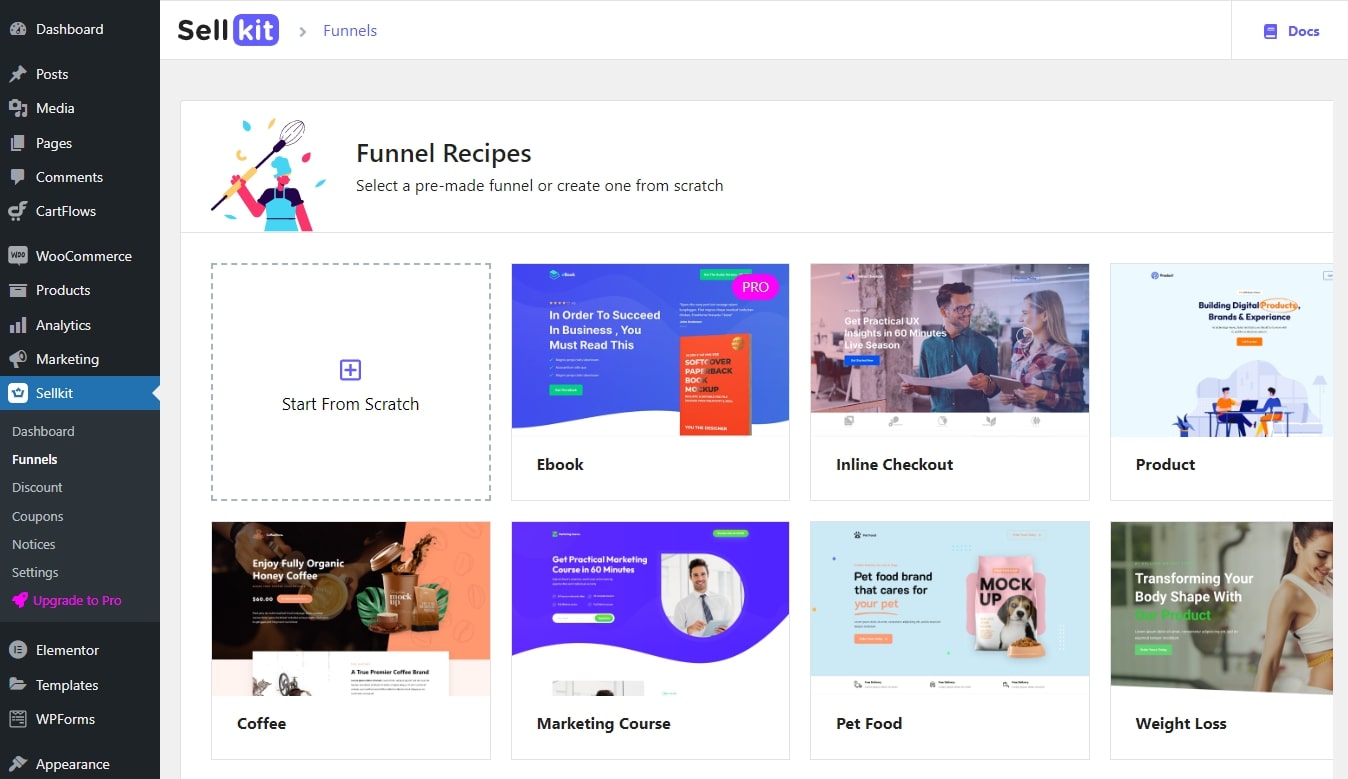Screen dimensions: 1348x779
Task: Click the Appearance paintbrush icon
Action: 18,764
